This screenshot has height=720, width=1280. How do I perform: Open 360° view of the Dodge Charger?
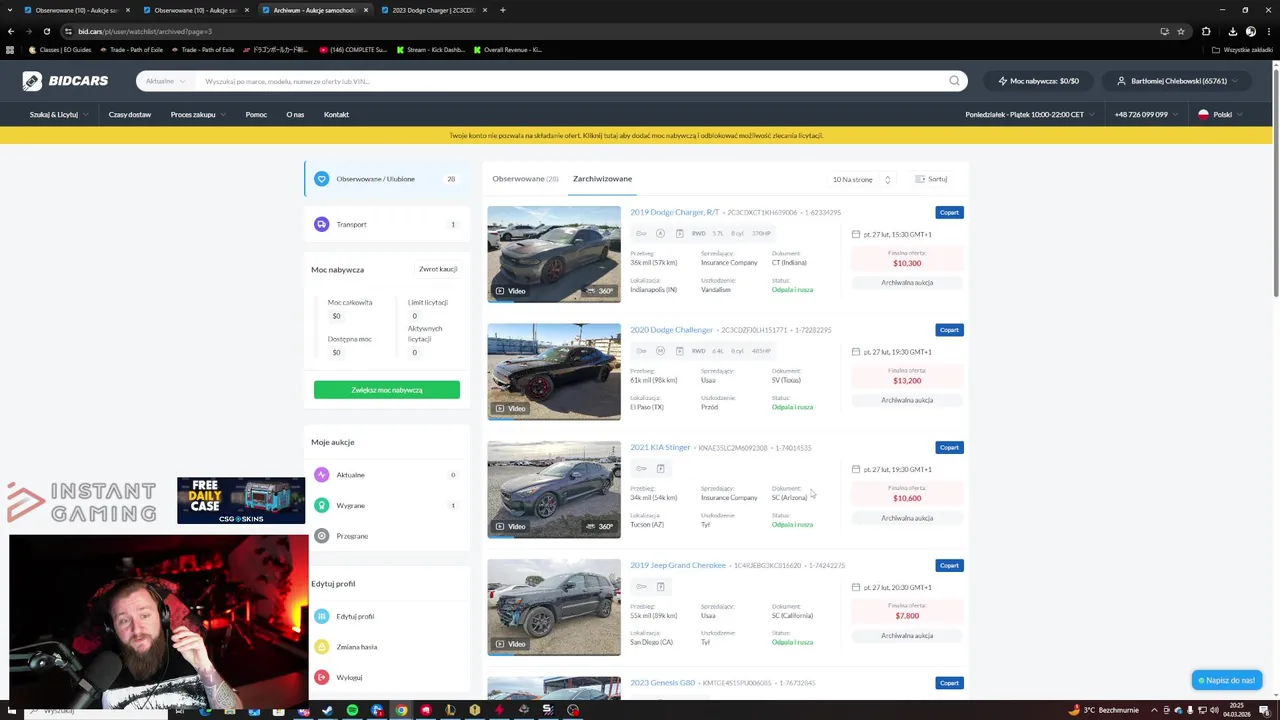coord(600,291)
